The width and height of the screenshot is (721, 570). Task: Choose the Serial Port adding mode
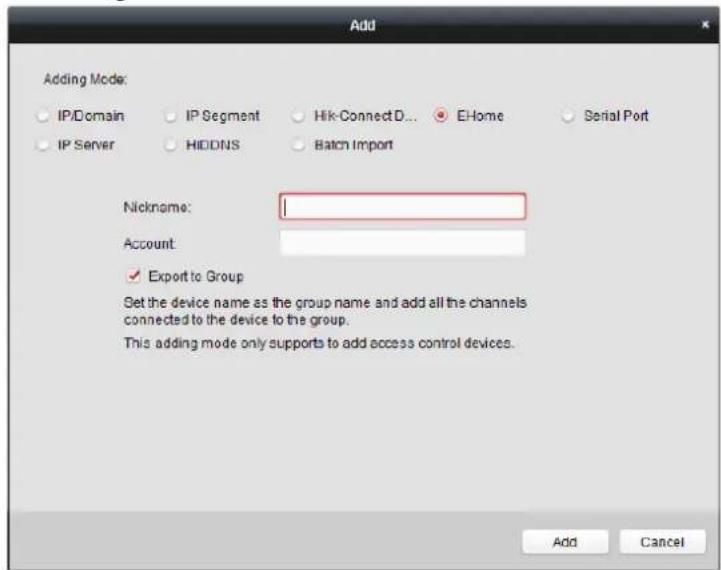(x=568, y=116)
